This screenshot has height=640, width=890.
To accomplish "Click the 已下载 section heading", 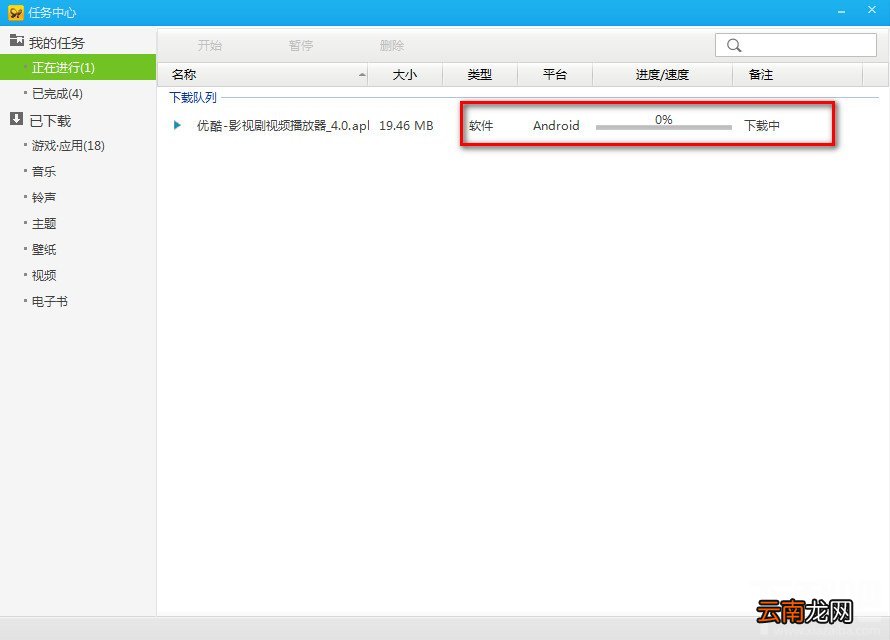I will coord(51,121).
